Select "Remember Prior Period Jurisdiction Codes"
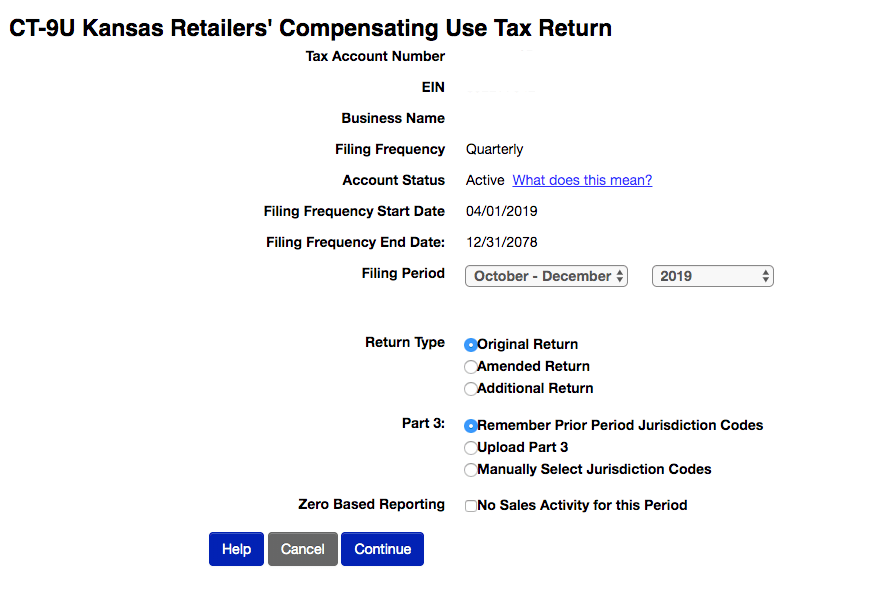 [471, 425]
